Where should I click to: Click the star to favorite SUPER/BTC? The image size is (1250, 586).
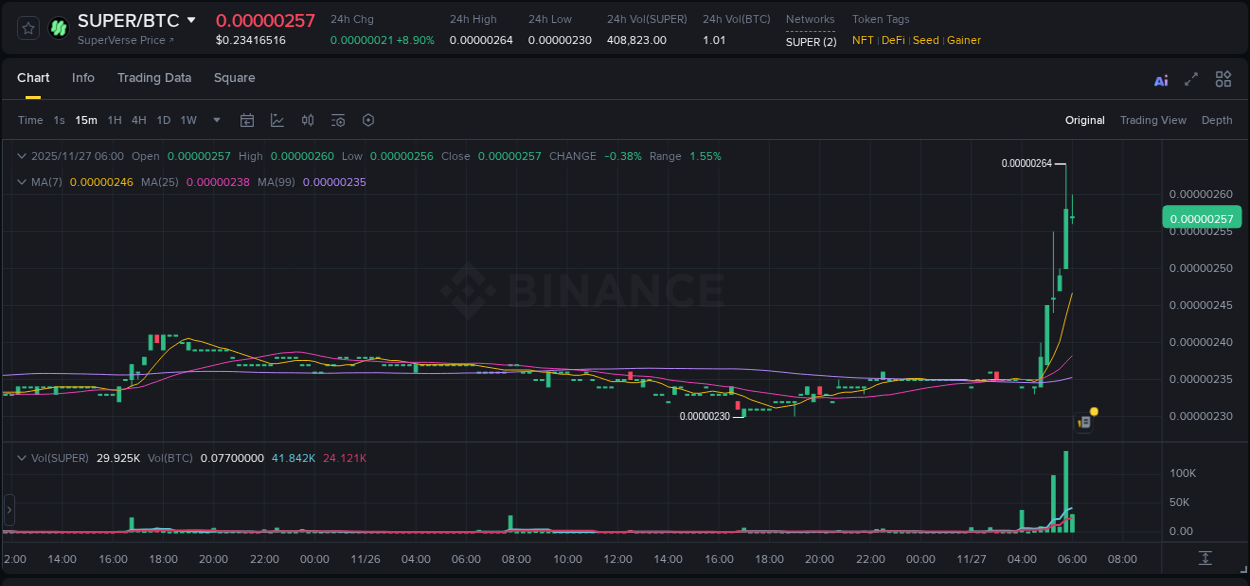pos(27,27)
